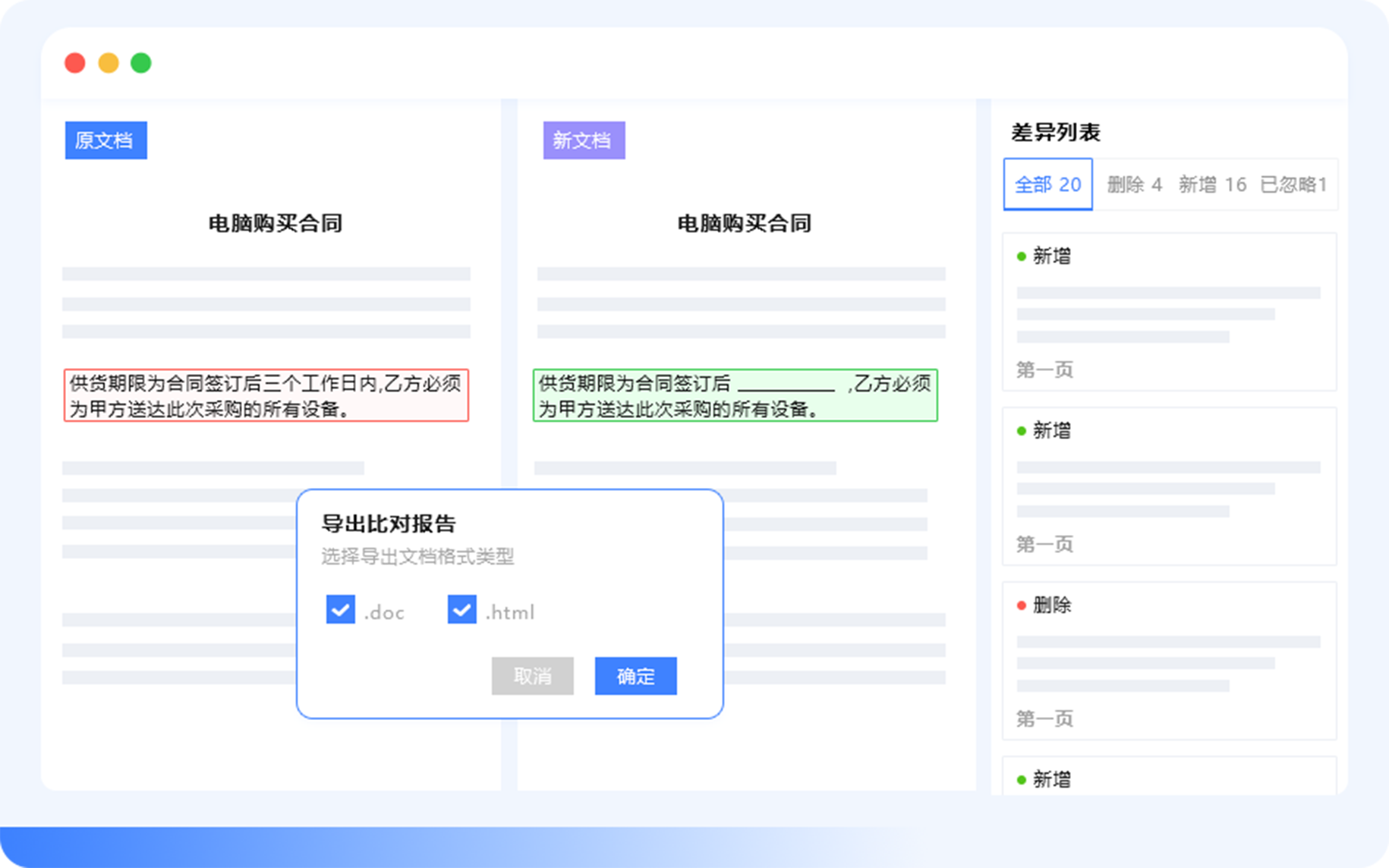Image resolution: width=1389 pixels, height=868 pixels.
Task: Uncheck the .html export format checkbox
Action: point(461,609)
